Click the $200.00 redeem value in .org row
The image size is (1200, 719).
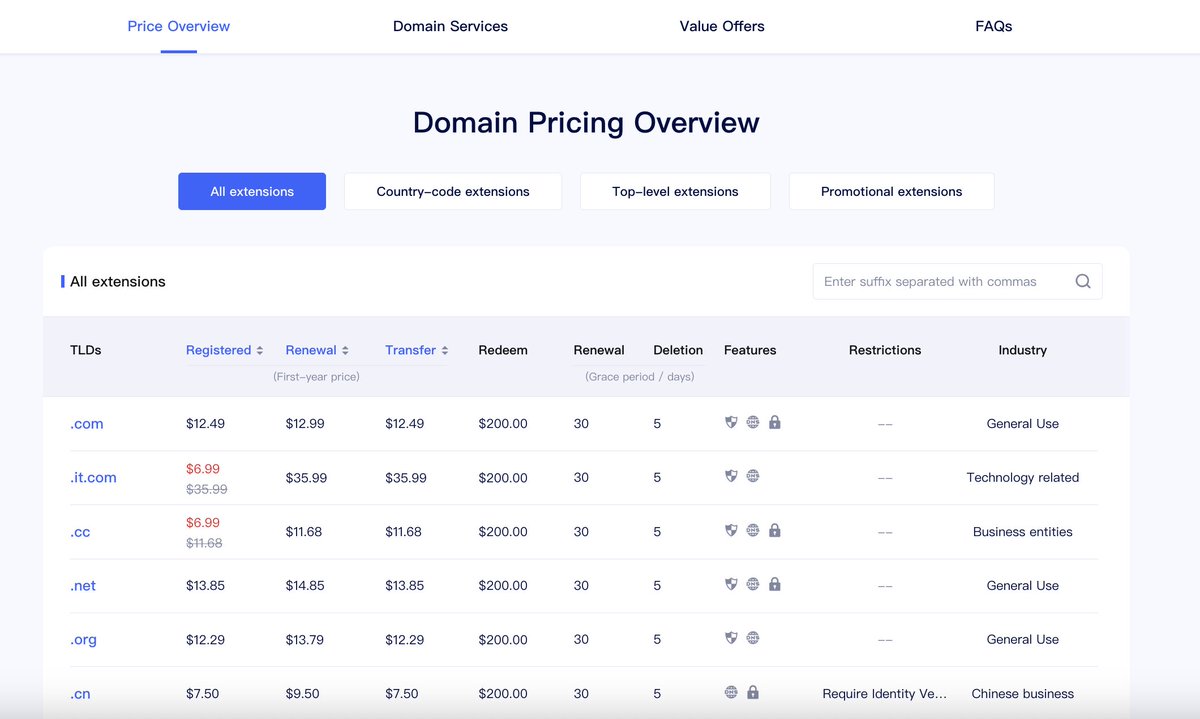click(503, 640)
